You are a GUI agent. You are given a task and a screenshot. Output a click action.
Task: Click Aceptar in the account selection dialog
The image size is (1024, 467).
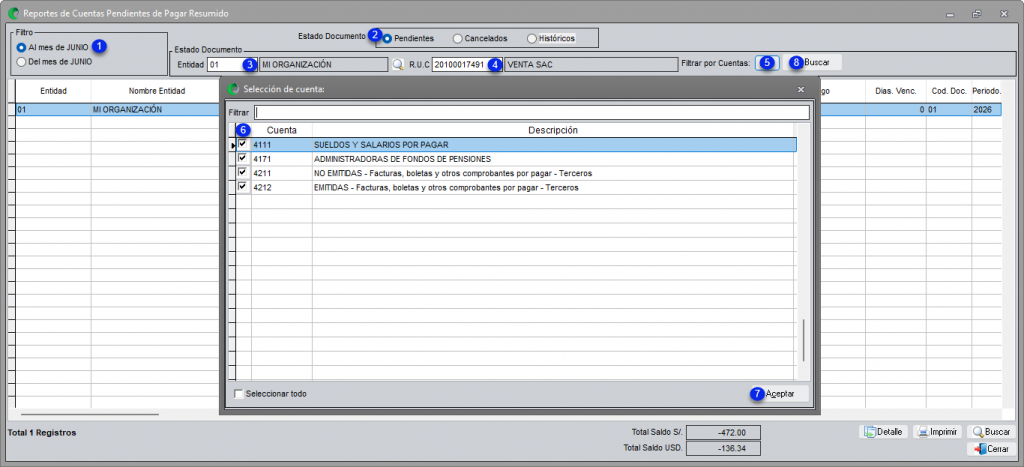click(779, 394)
